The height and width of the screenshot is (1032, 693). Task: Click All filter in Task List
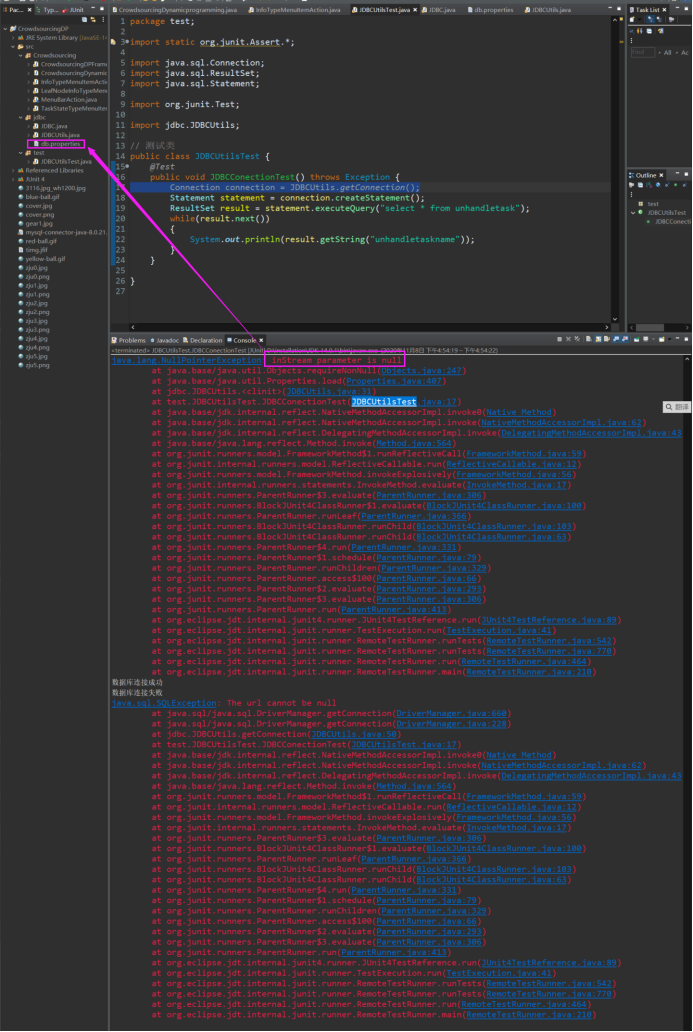667,53
